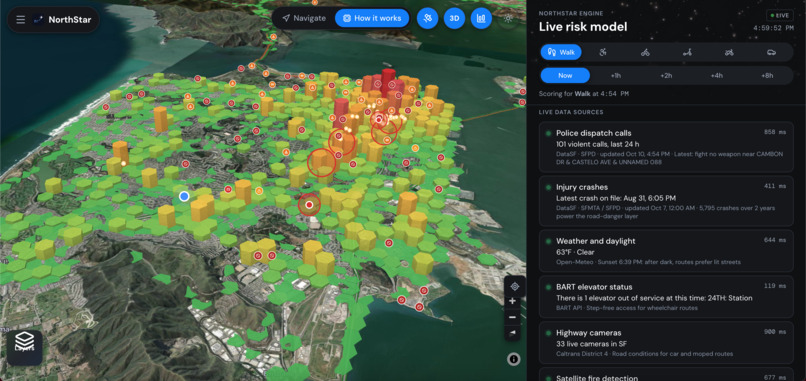The height and width of the screenshot is (381, 806).
Task: Click the "119 ms" latency value
Action: tap(775, 286)
